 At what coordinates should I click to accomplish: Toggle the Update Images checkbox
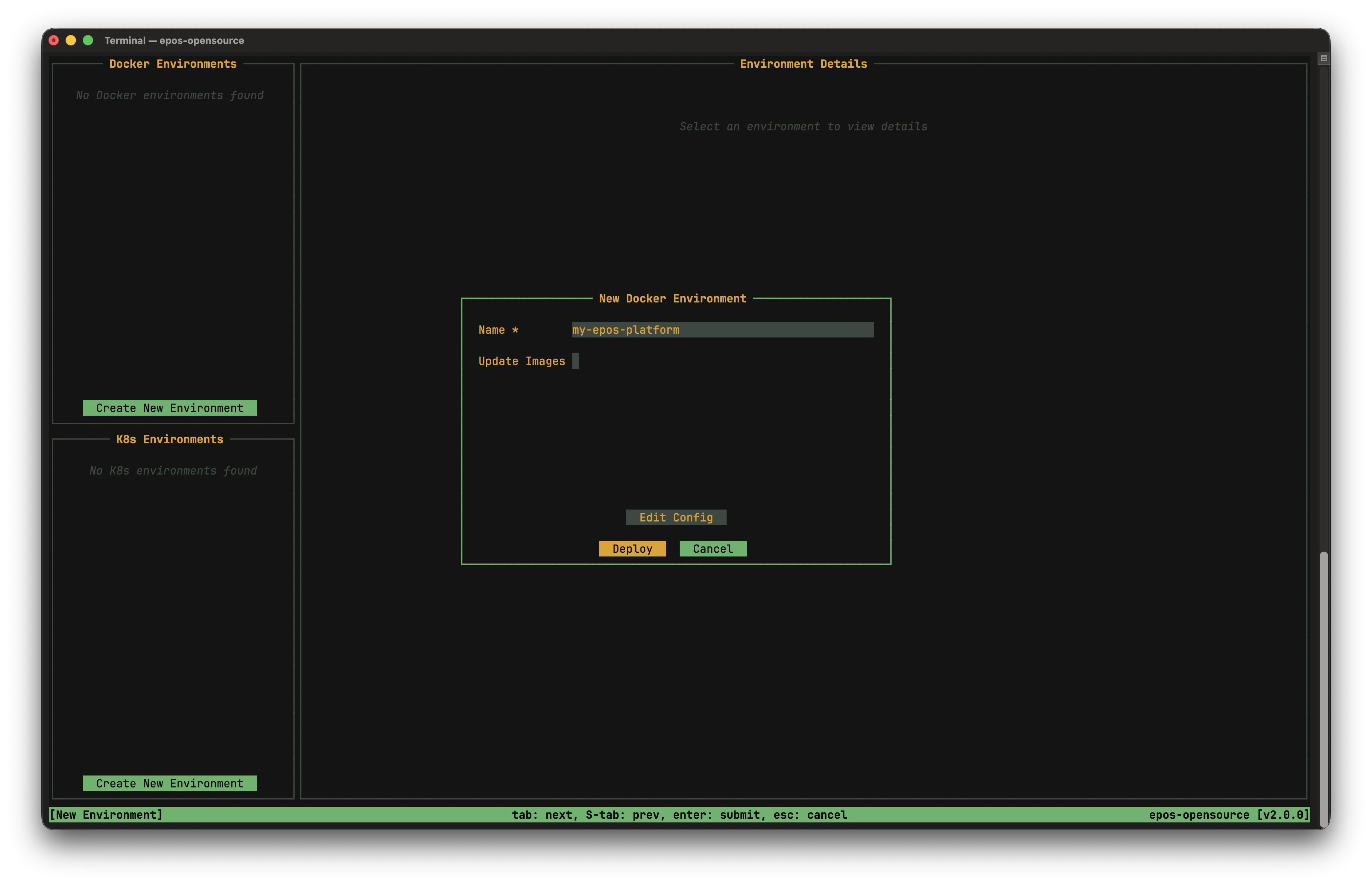click(576, 361)
